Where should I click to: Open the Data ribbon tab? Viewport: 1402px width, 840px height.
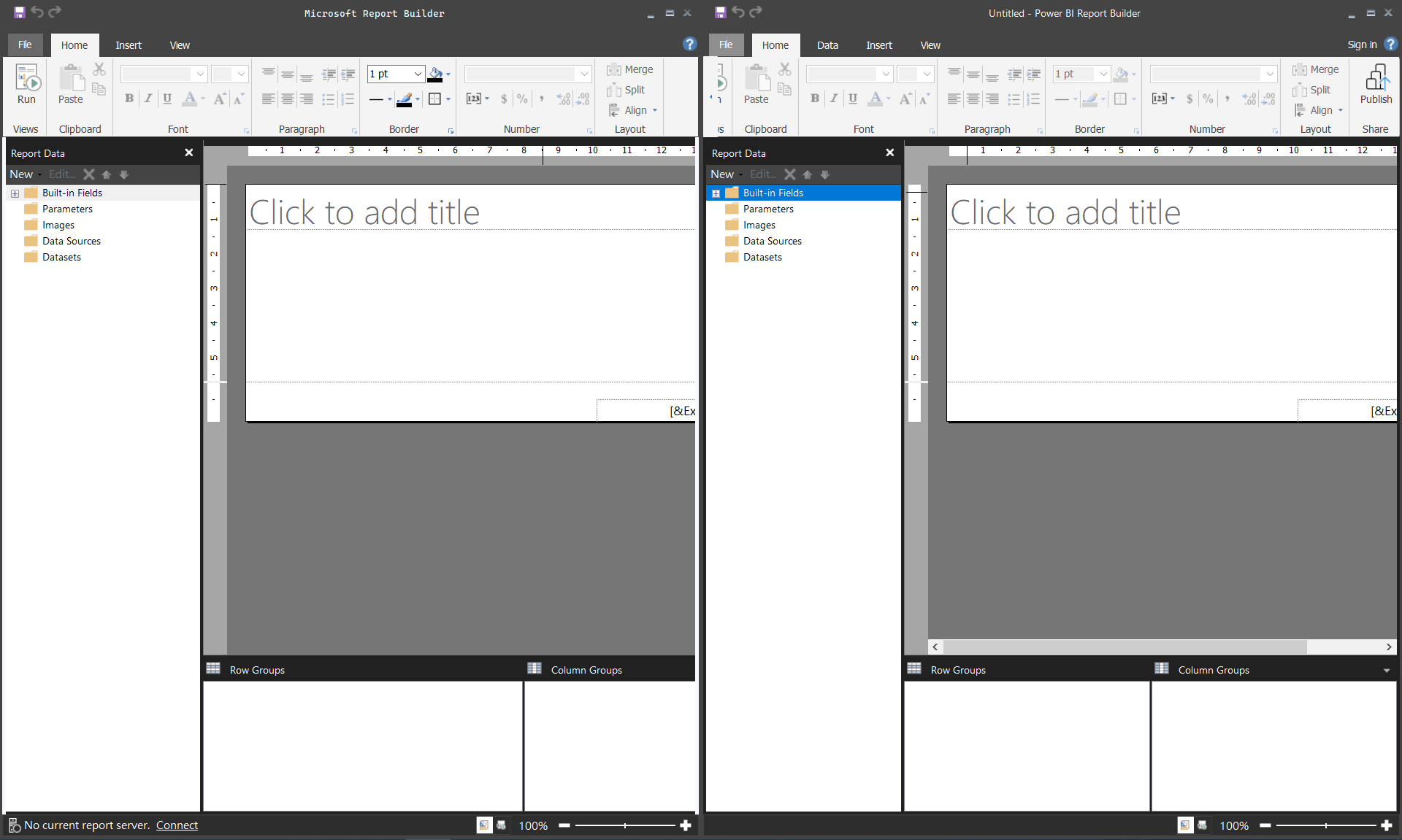point(827,45)
